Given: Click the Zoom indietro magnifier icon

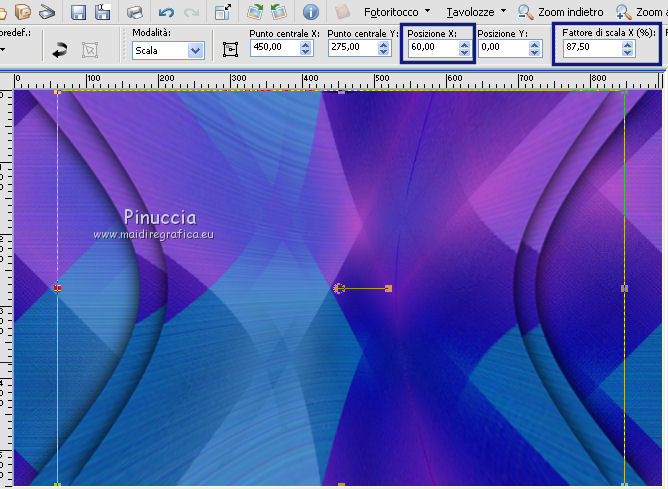Looking at the screenshot, I should point(526,12).
